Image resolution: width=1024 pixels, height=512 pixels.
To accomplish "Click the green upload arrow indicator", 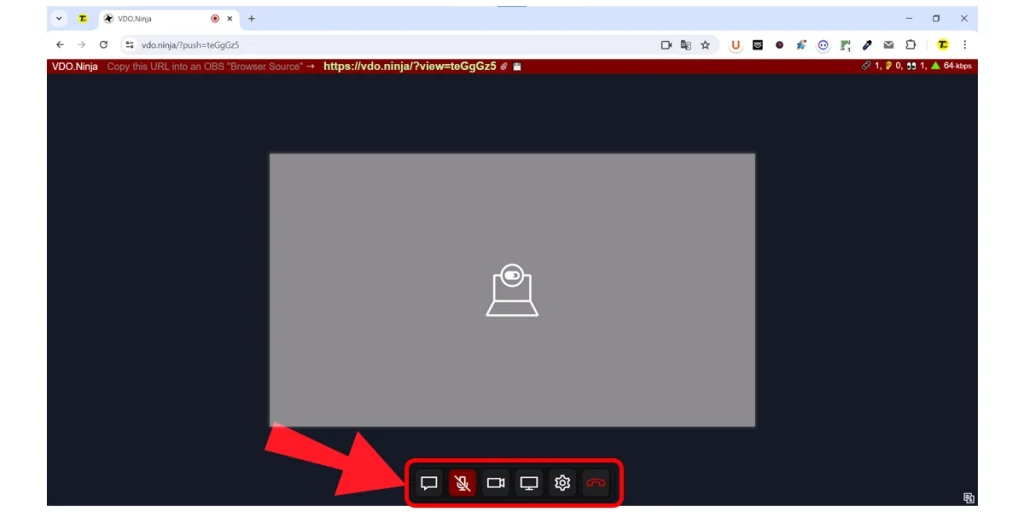I will (x=935, y=65).
